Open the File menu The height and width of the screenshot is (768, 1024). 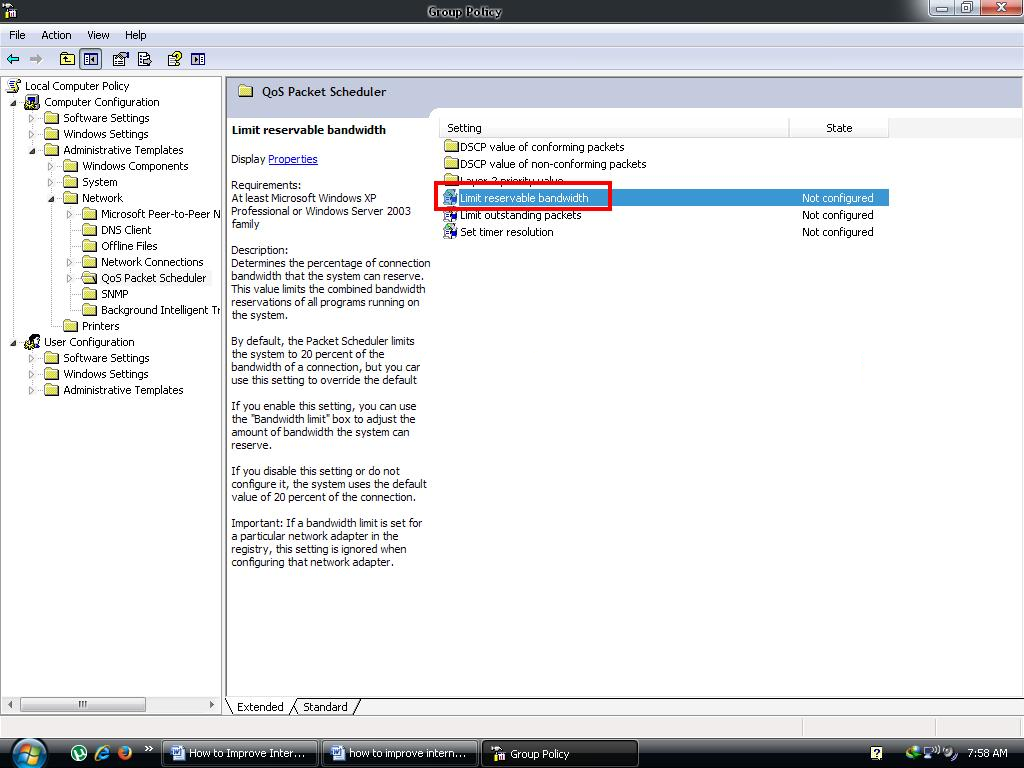coord(17,35)
